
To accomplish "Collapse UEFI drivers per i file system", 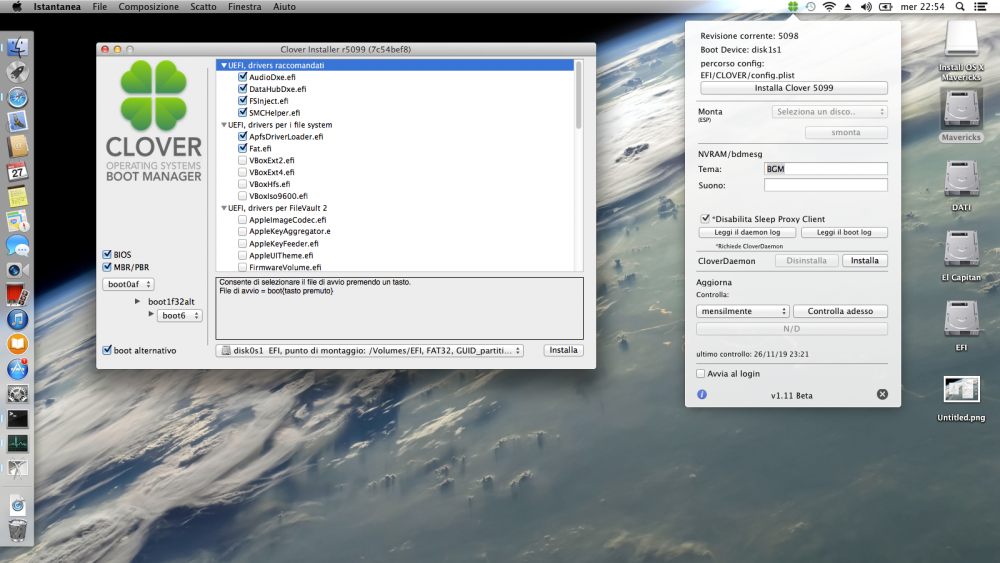I will (224, 125).
